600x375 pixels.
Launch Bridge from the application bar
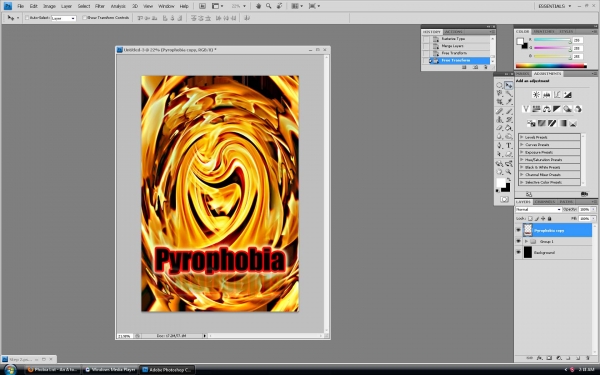click(202, 6)
